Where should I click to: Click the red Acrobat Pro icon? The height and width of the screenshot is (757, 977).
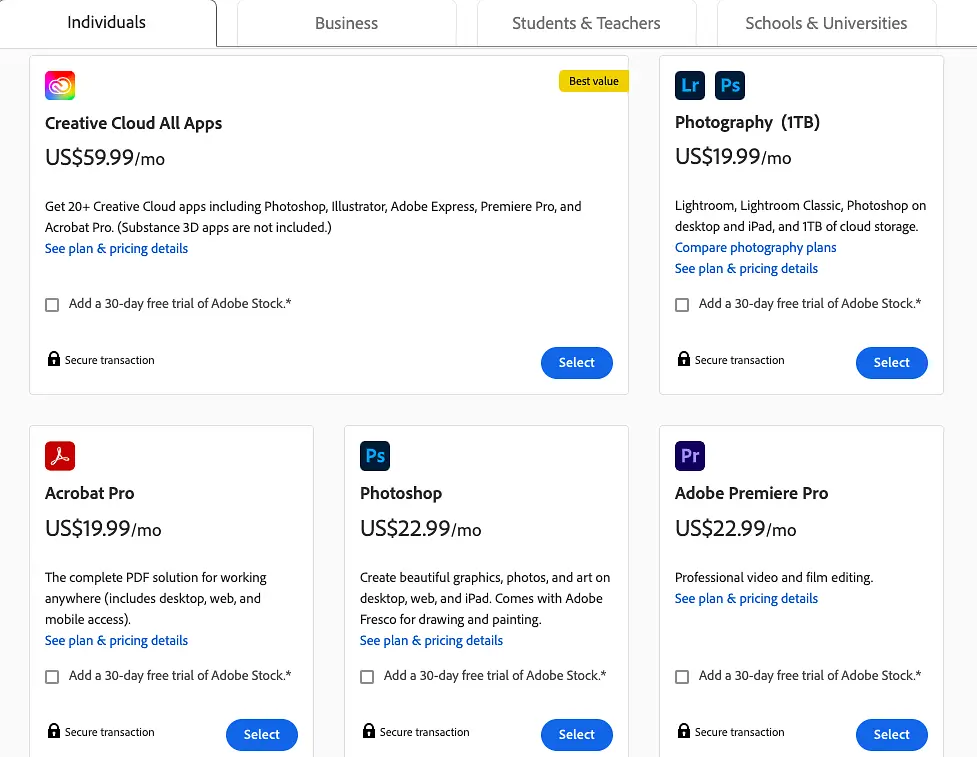tap(60, 456)
